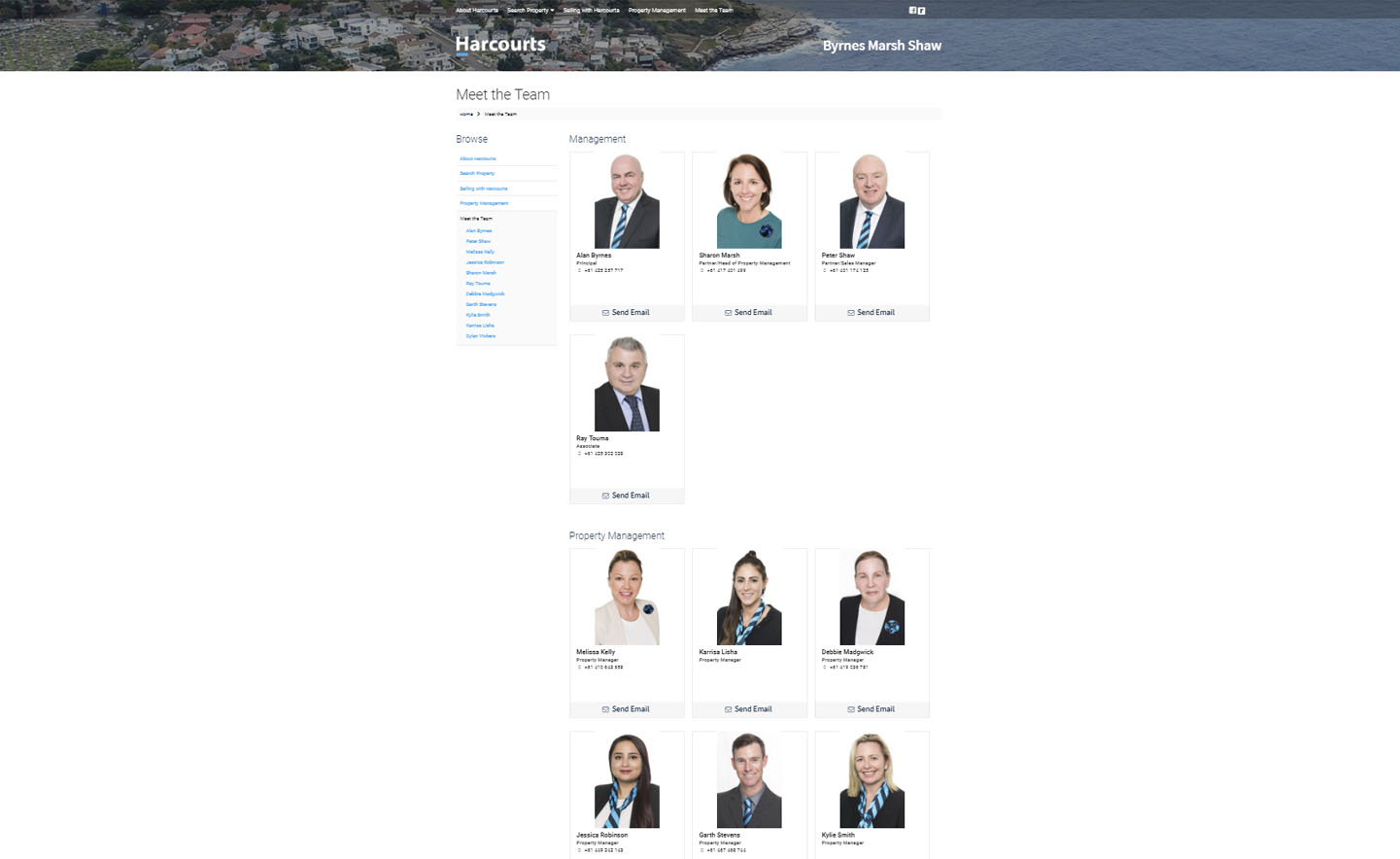Select Meet the Team in Browse sidebar

tap(476, 219)
